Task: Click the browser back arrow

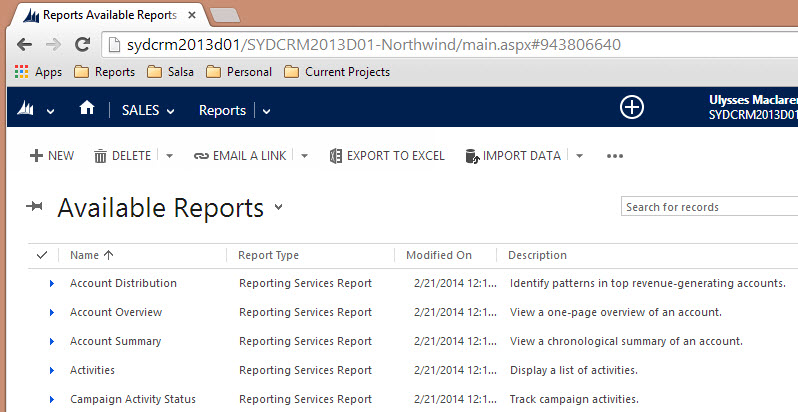Action: (25, 45)
